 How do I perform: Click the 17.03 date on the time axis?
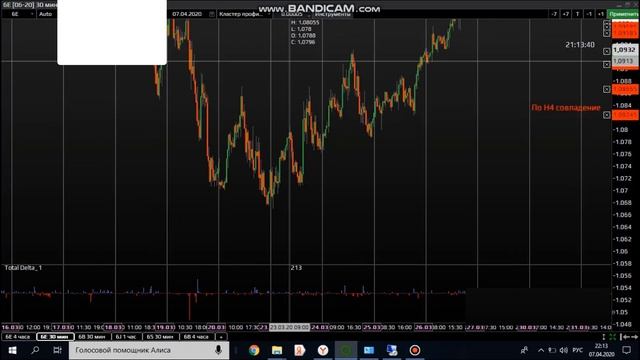pos(62,327)
